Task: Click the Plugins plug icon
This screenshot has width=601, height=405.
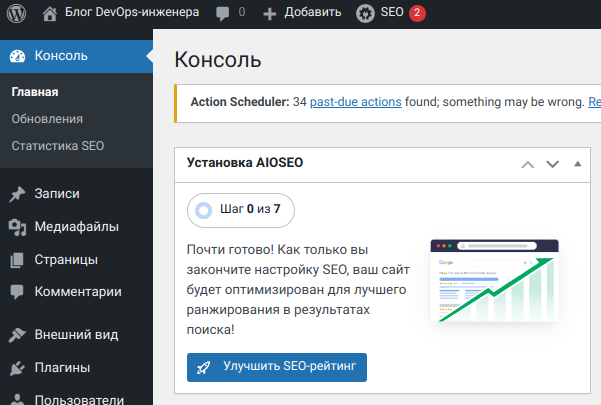Action: [17, 368]
